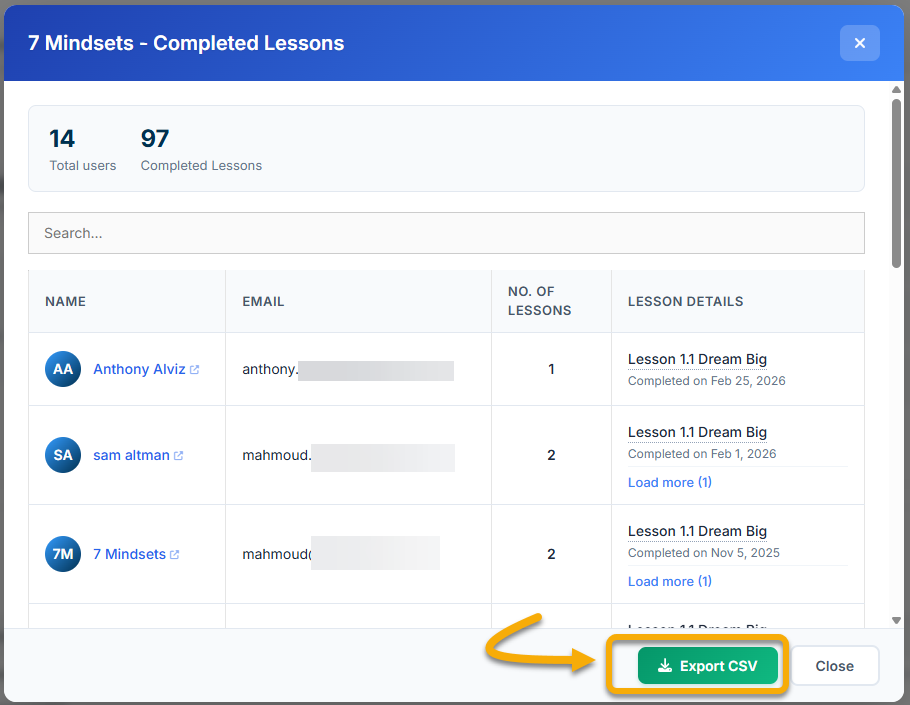The image size is (910, 705).
Task: Click Lesson 1.1 Dream Big in 7 Mindsets row
Action: pos(697,531)
